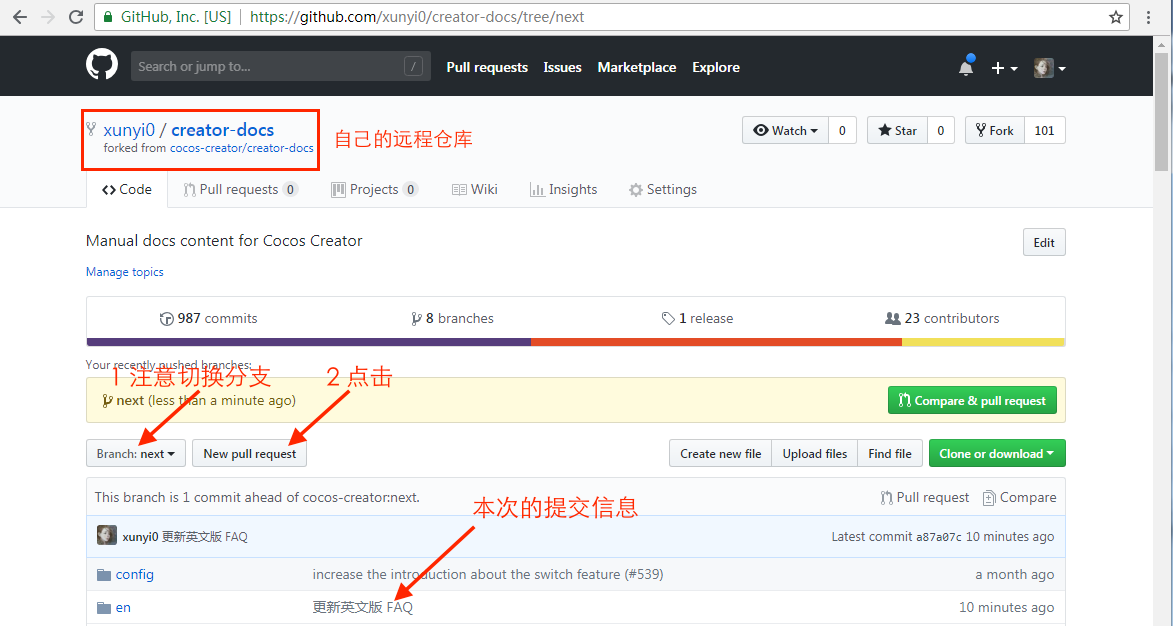The height and width of the screenshot is (626, 1173).
Task: Open the config folder
Action: click(135, 574)
